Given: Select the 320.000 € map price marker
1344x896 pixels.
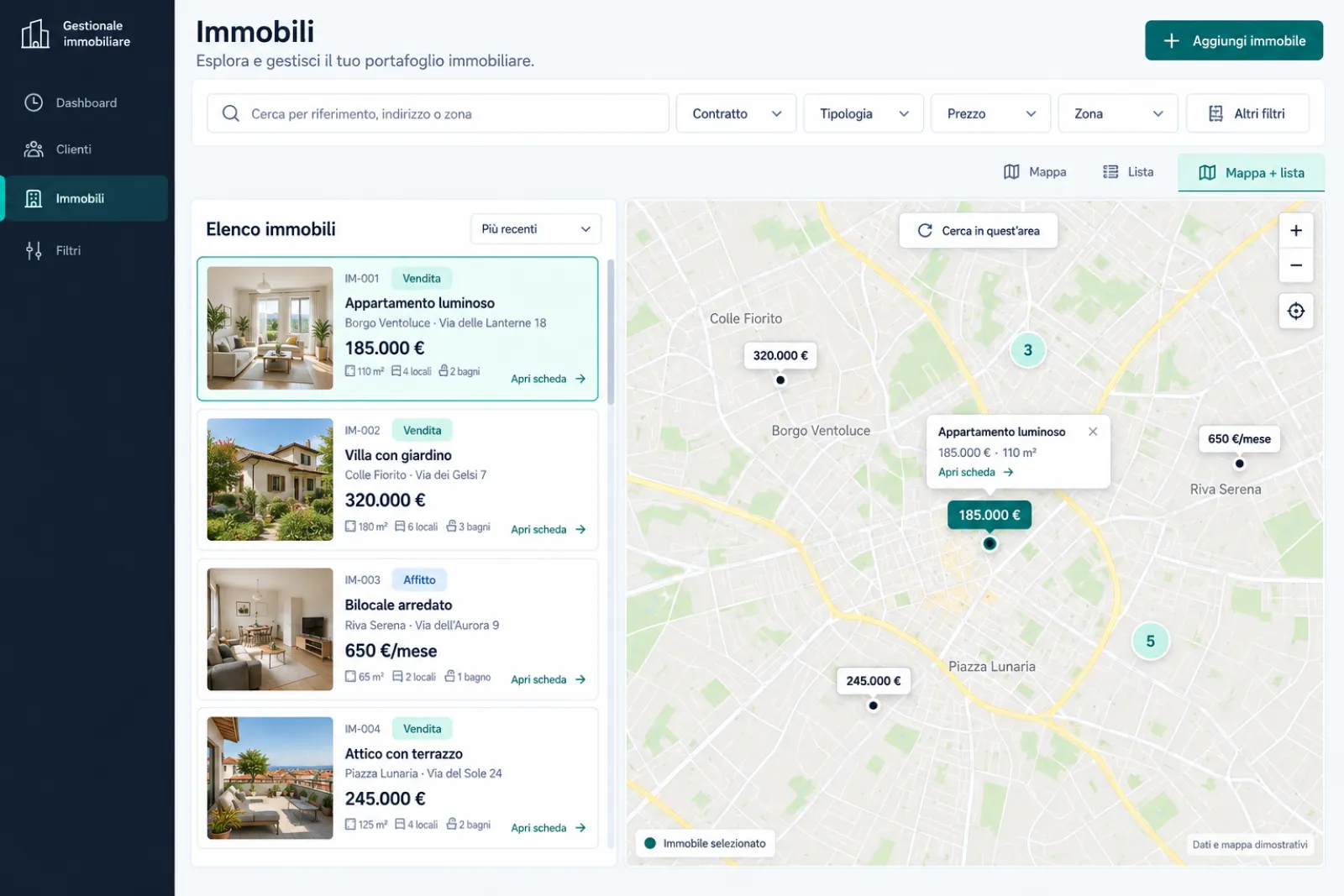Looking at the screenshot, I should tap(780, 355).
